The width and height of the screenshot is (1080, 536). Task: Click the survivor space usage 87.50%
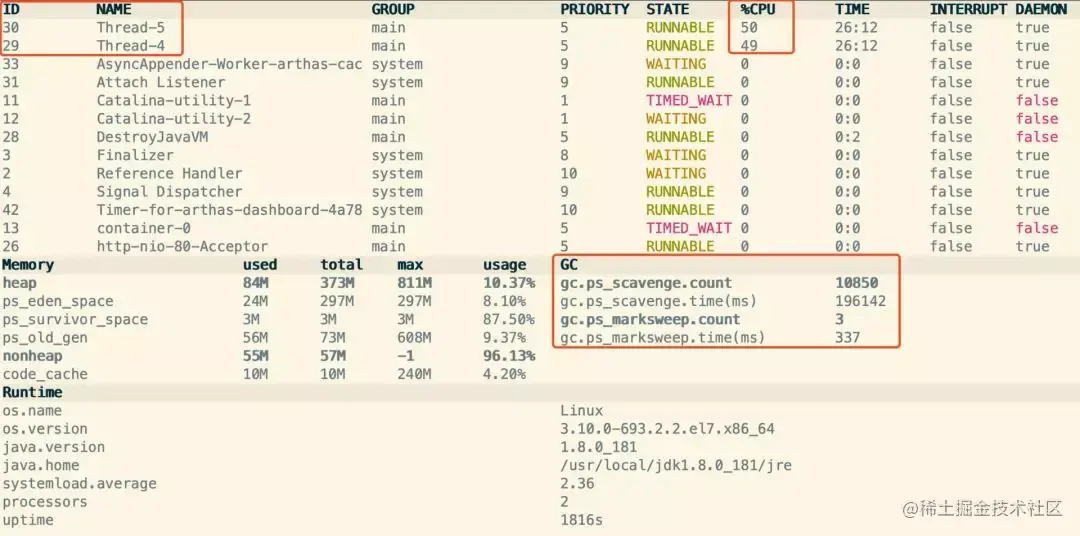509,320
